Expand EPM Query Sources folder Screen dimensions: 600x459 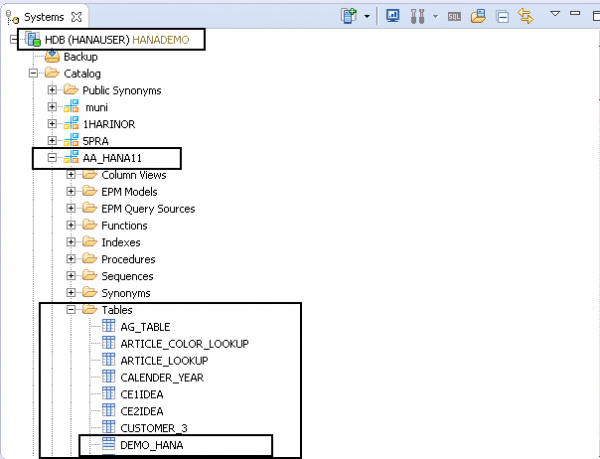(71, 208)
